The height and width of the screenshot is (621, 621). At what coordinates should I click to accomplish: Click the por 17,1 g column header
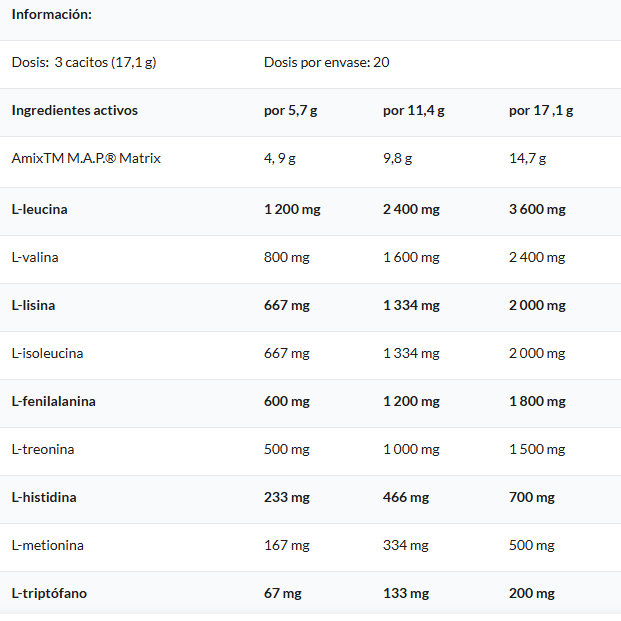tap(541, 110)
